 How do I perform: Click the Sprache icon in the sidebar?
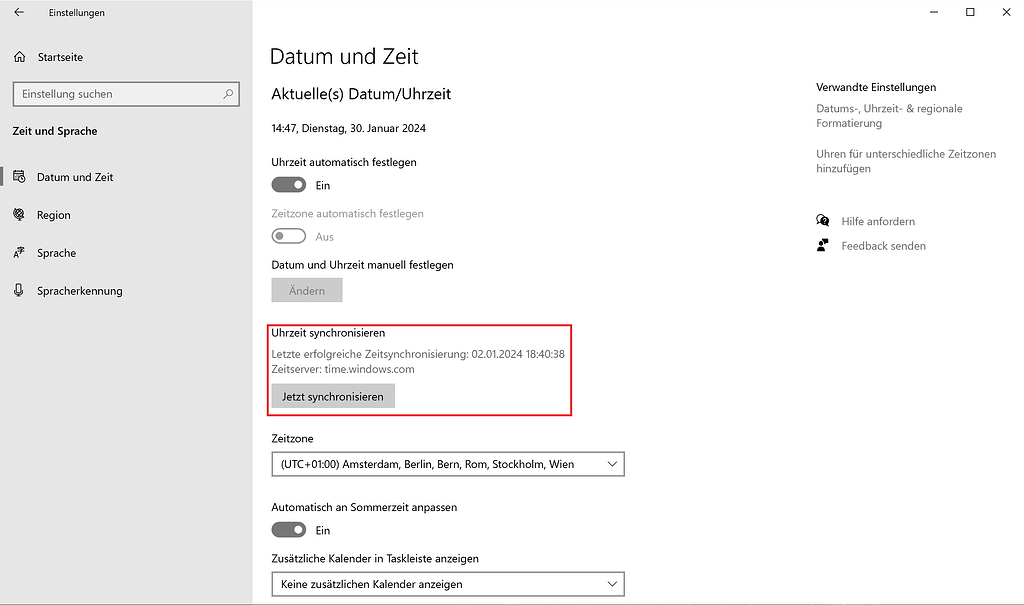point(19,253)
